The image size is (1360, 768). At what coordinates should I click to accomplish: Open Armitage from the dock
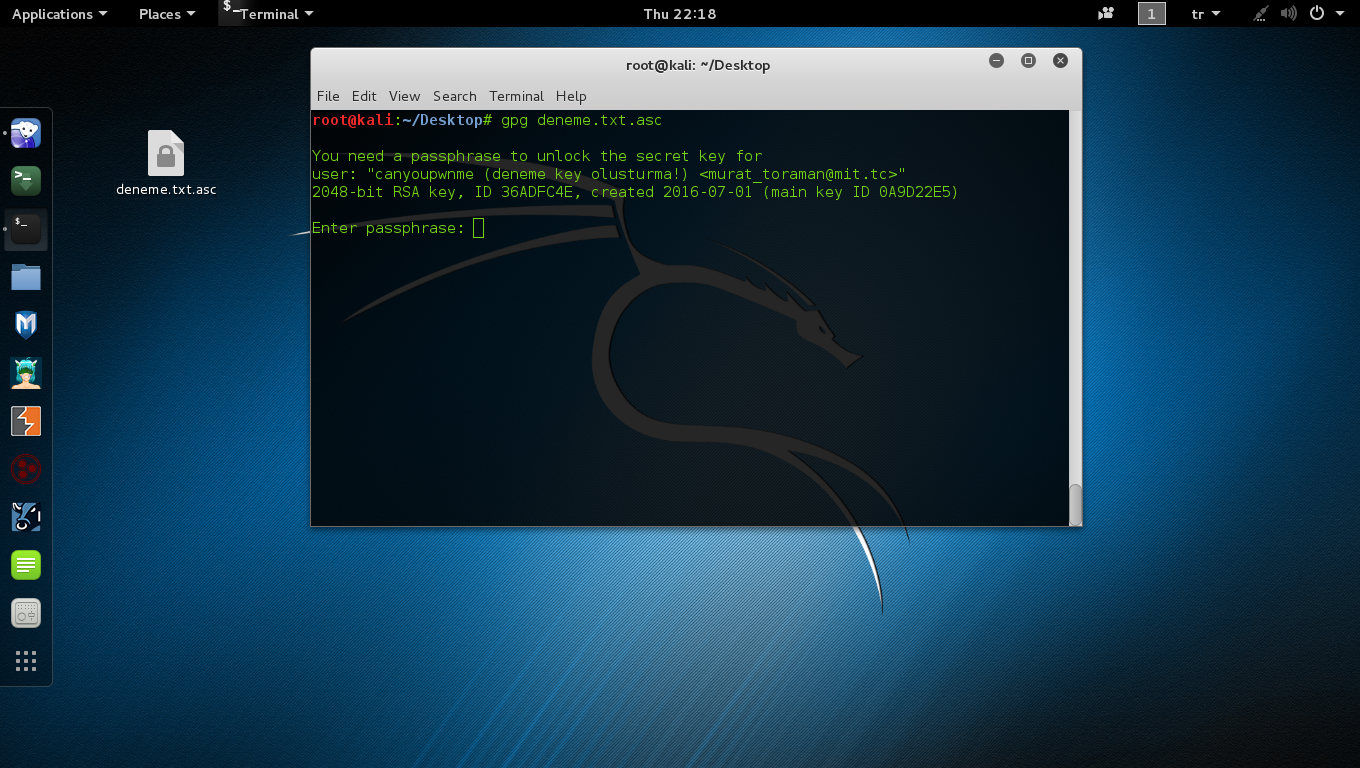pos(26,373)
